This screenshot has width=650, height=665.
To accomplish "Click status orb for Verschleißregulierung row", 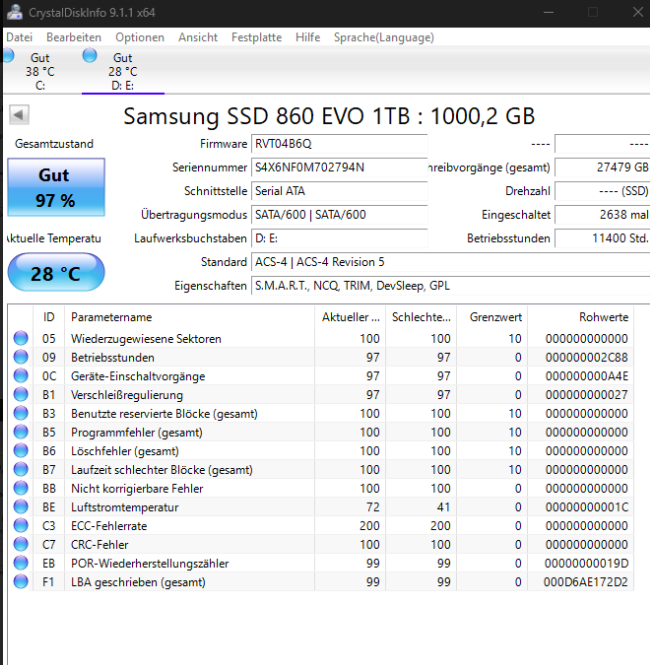I will click(x=21, y=394).
